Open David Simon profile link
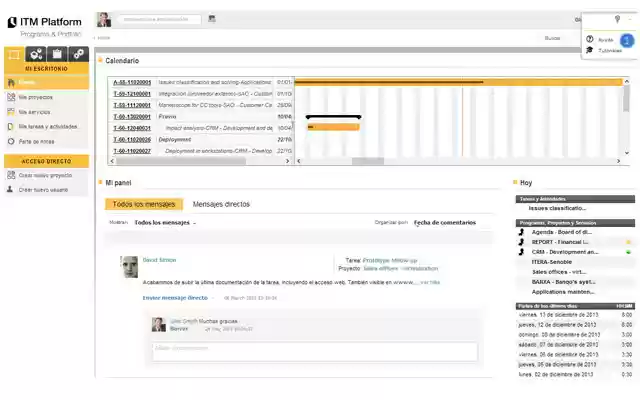Screen dimensions: 640x400 (x=159, y=260)
